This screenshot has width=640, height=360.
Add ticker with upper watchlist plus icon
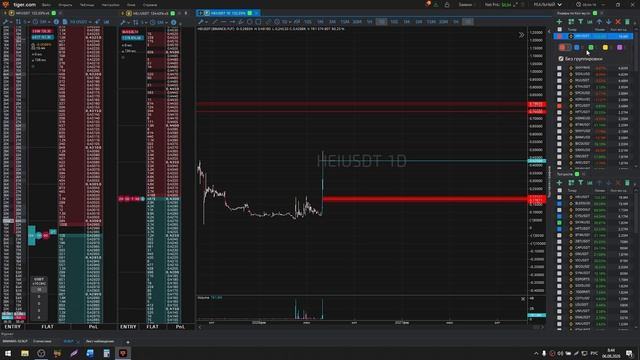559,22
